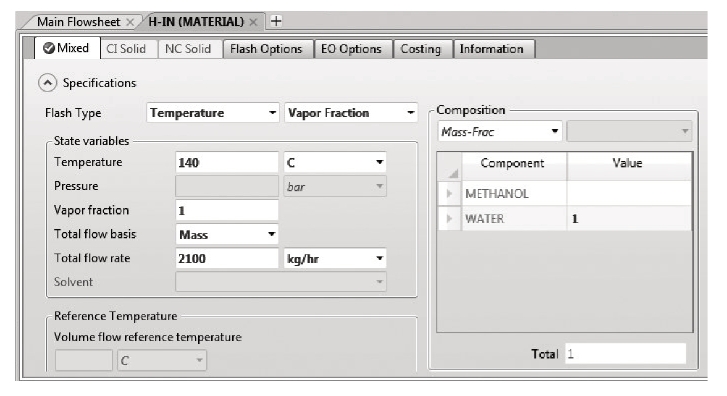Add a new tab with plus icon

click(276, 21)
